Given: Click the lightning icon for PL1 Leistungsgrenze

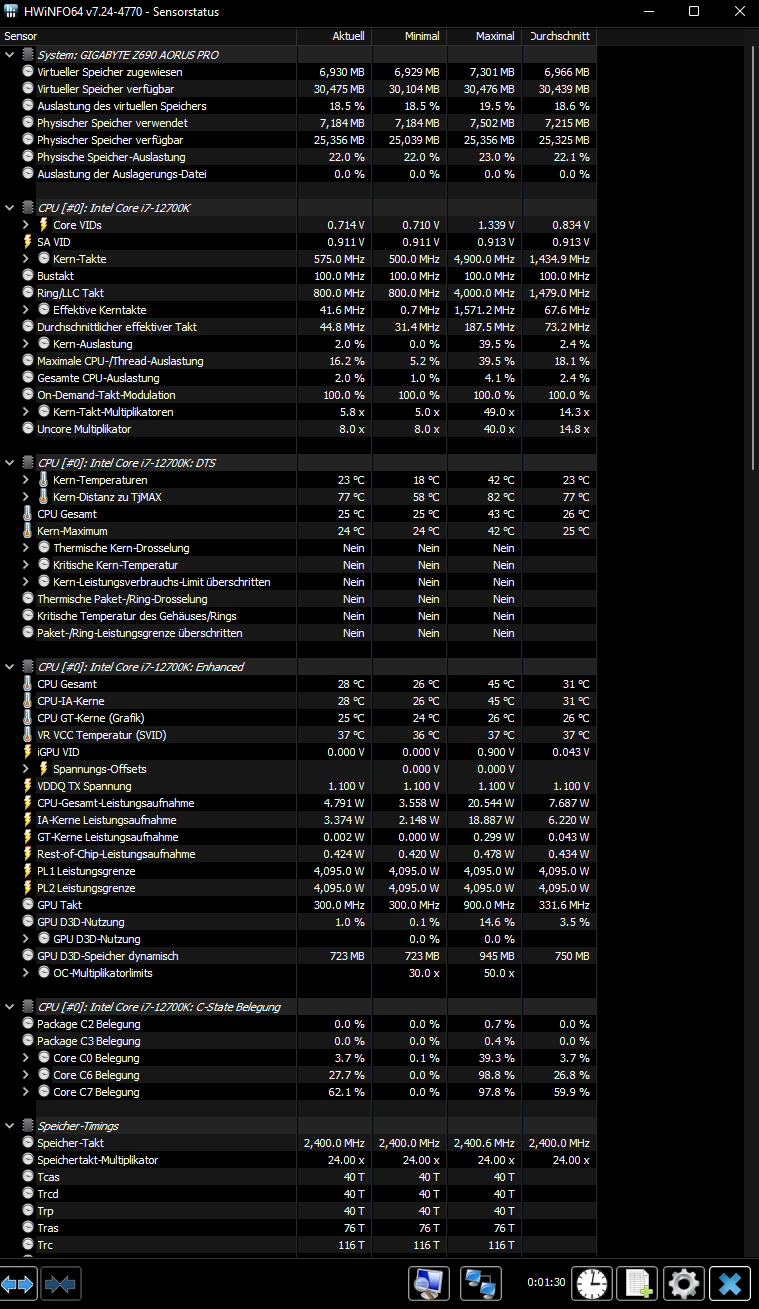Looking at the screenshot, I should [28, 871].
